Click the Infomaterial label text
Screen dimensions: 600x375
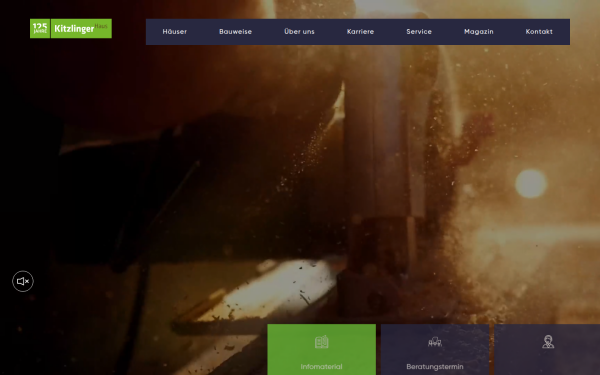[x=321, y=367]
